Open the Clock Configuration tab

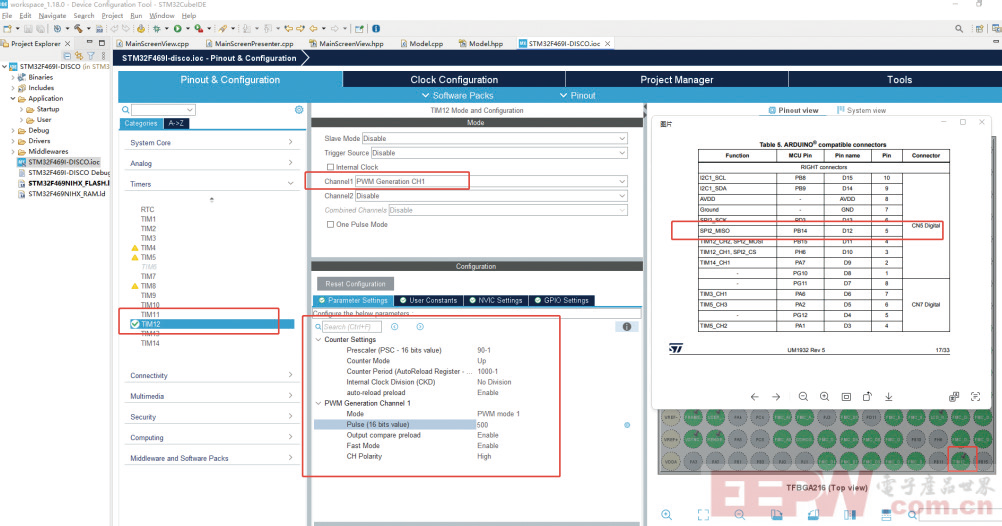[454, 80]
